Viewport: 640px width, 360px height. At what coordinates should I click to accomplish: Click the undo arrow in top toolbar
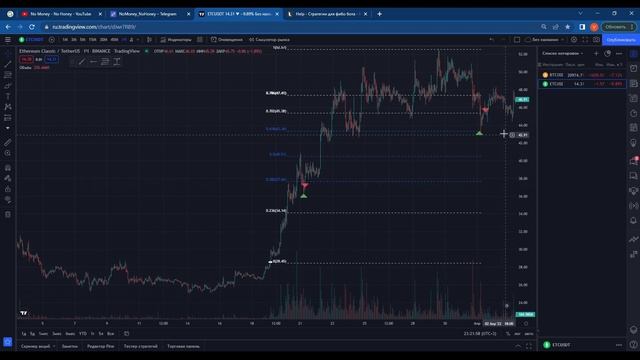click(491, 40)
